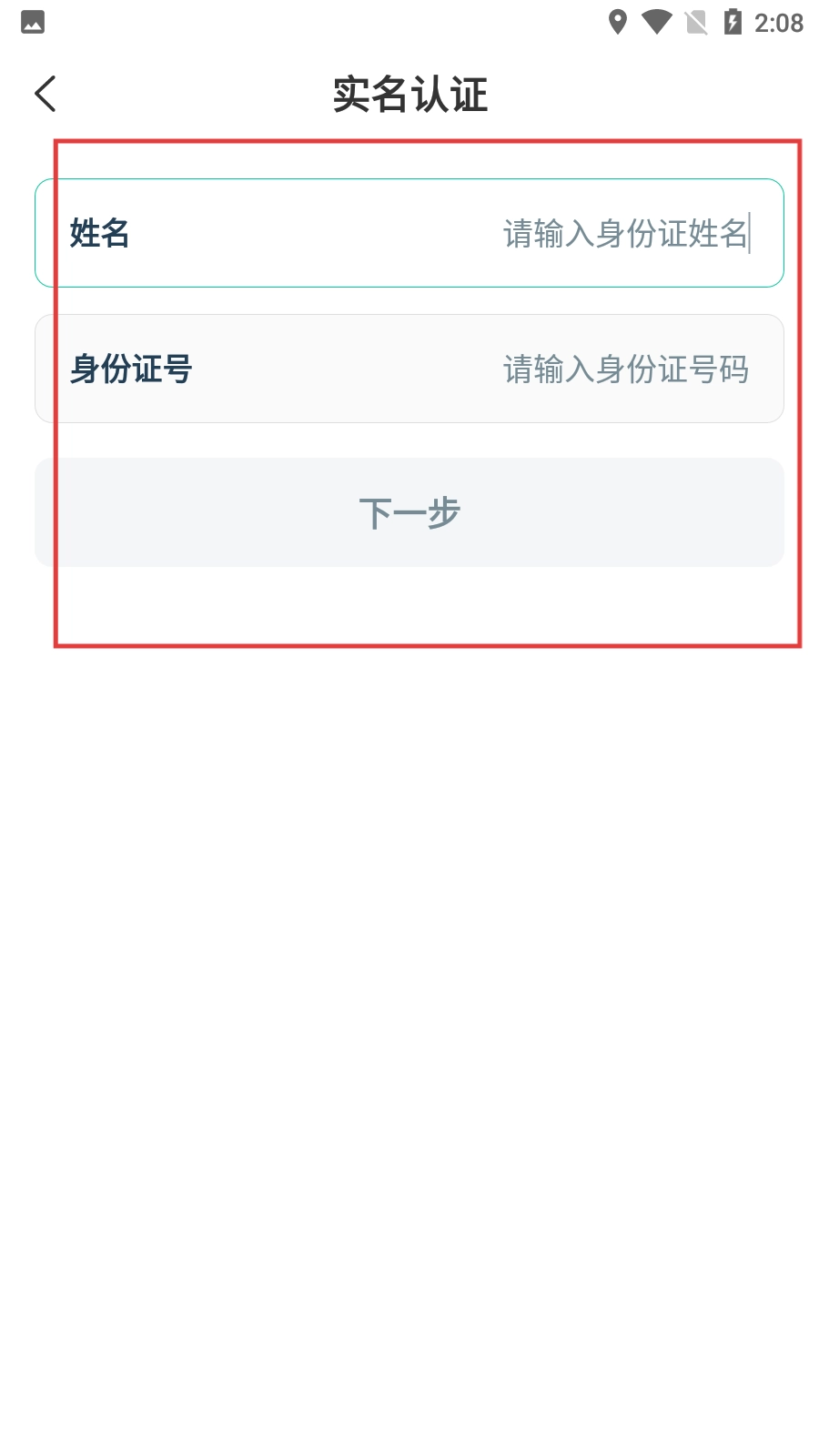Tap the 实名认证 page title
The width and height of the screenshot is (819, 1456).
(409, 95)
